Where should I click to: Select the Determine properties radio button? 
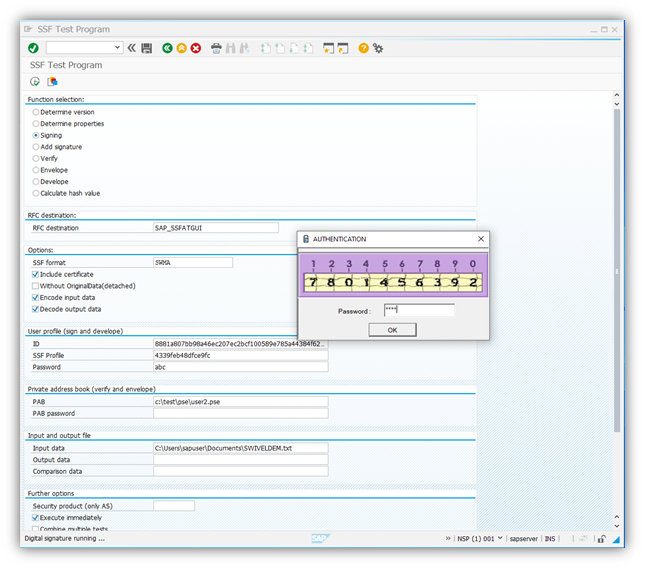[36, 123]
